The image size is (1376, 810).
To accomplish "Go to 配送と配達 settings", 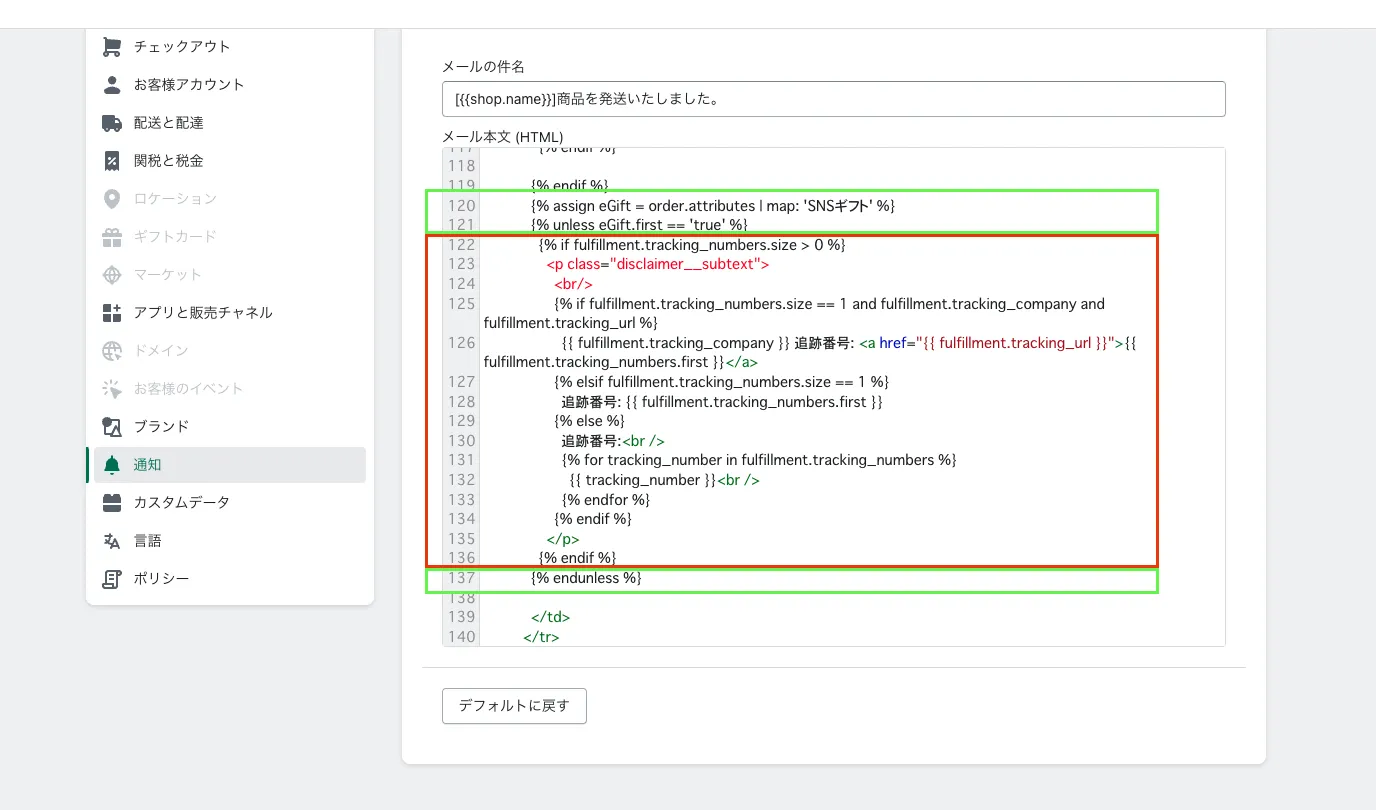I will (x=169, y=123).
